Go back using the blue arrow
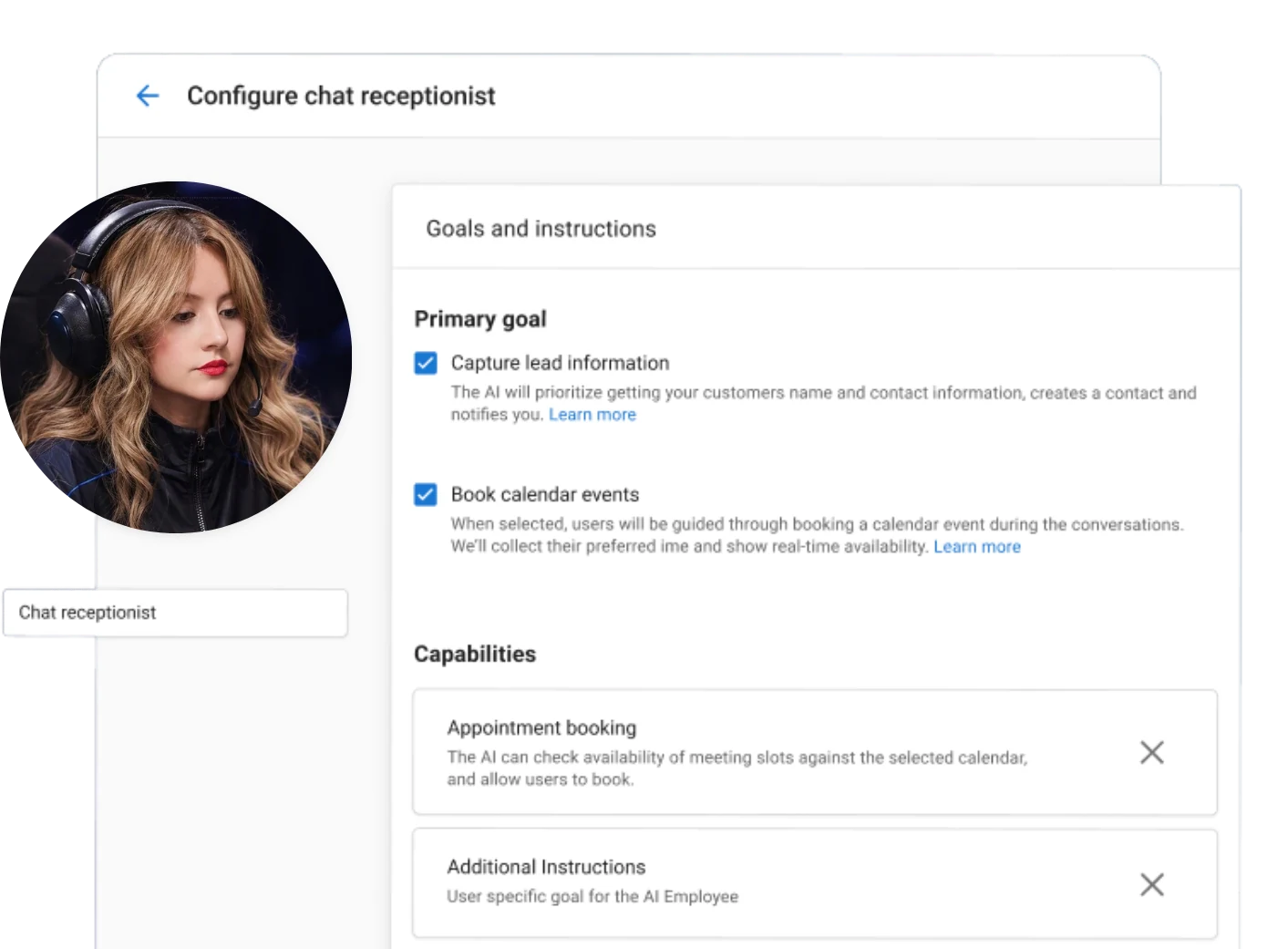1288x949 pixels. tap(148, 96)
